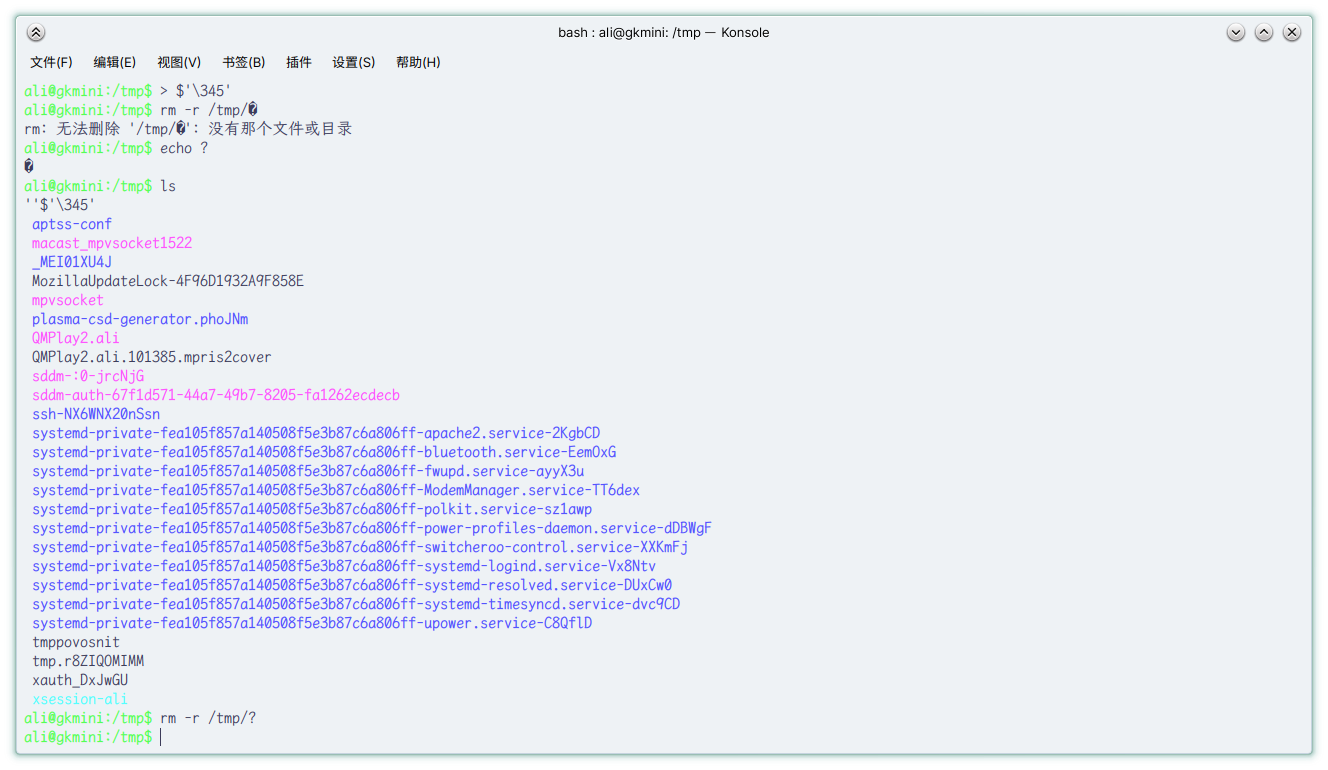Click the QMPlay2.ali.101385.mpris2cover file name
1328x770 pixels.
152,357
